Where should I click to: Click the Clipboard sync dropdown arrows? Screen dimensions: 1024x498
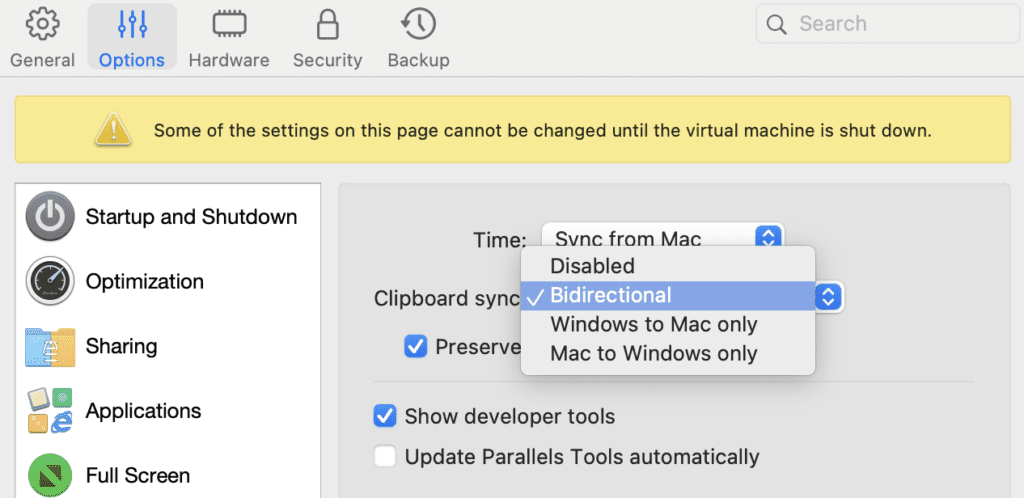826,297
